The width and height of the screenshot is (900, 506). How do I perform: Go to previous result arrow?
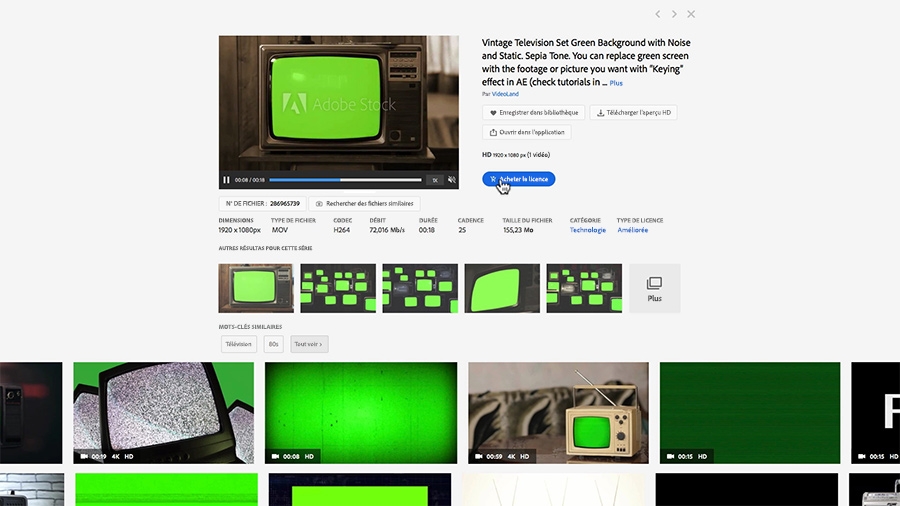pyautogui.click(x=658, y=14)
